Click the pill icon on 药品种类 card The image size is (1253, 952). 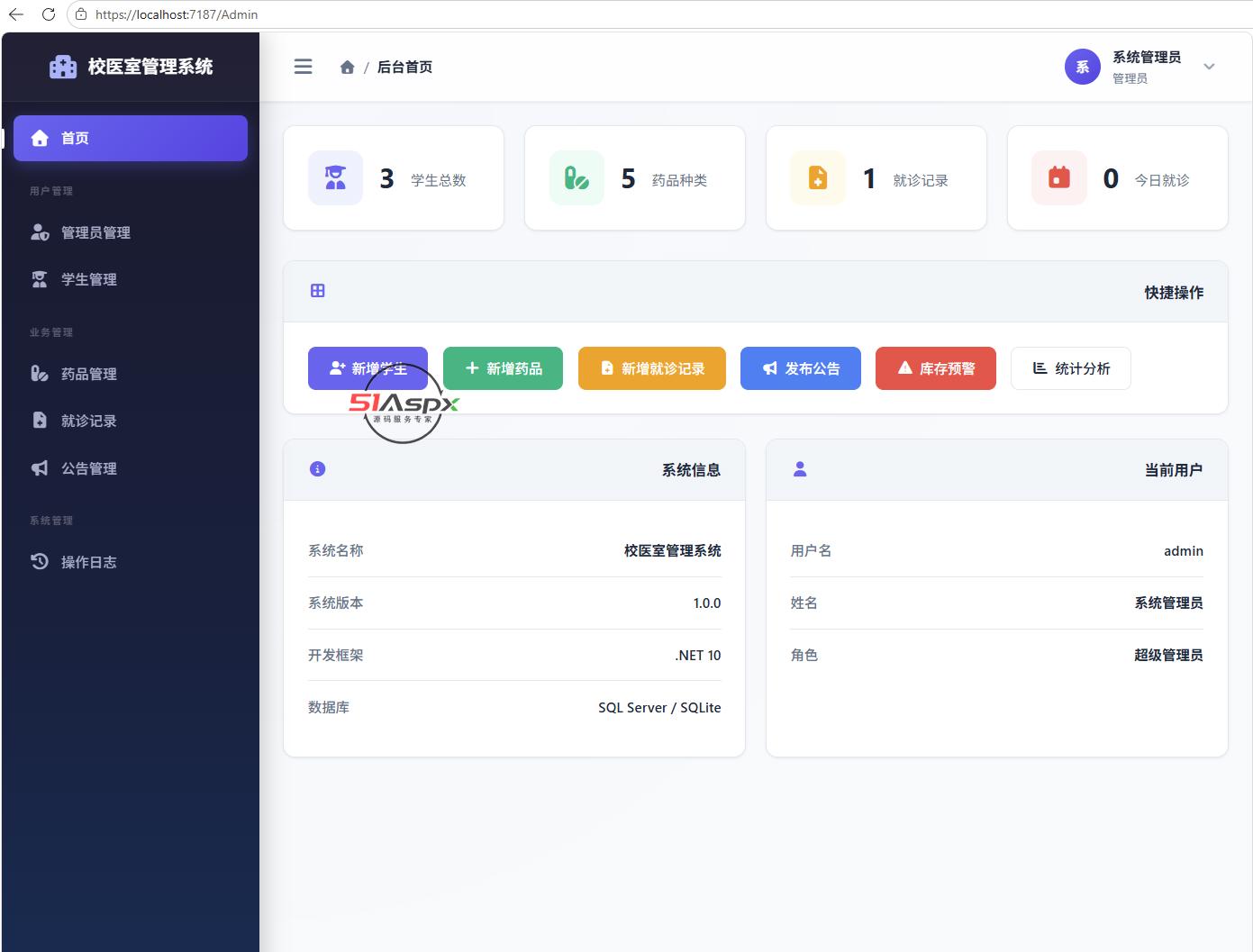(577, 177)
